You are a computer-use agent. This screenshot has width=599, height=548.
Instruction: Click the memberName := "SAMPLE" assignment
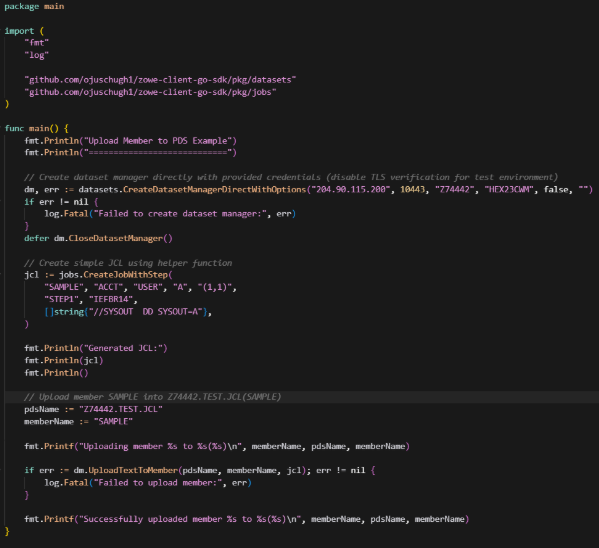[78, 422]
